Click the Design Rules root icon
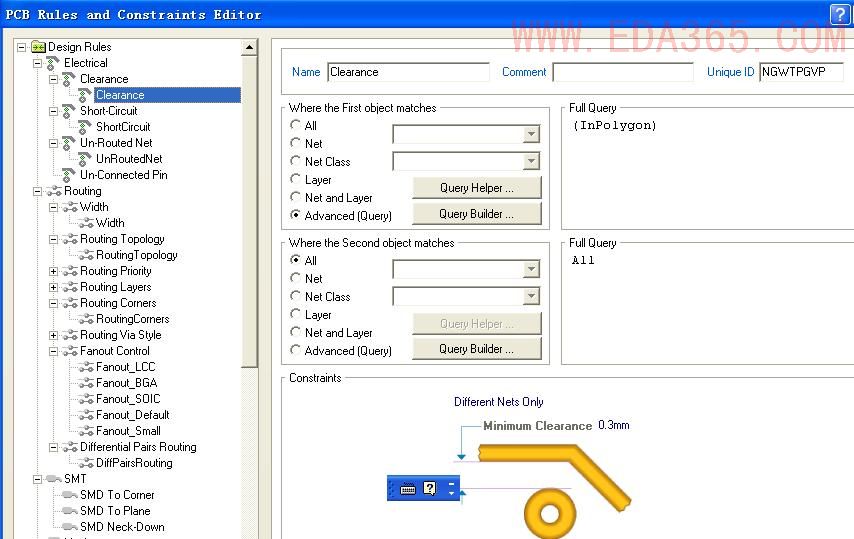Screen dimensions: 854x539 click(x=38, y=47)
